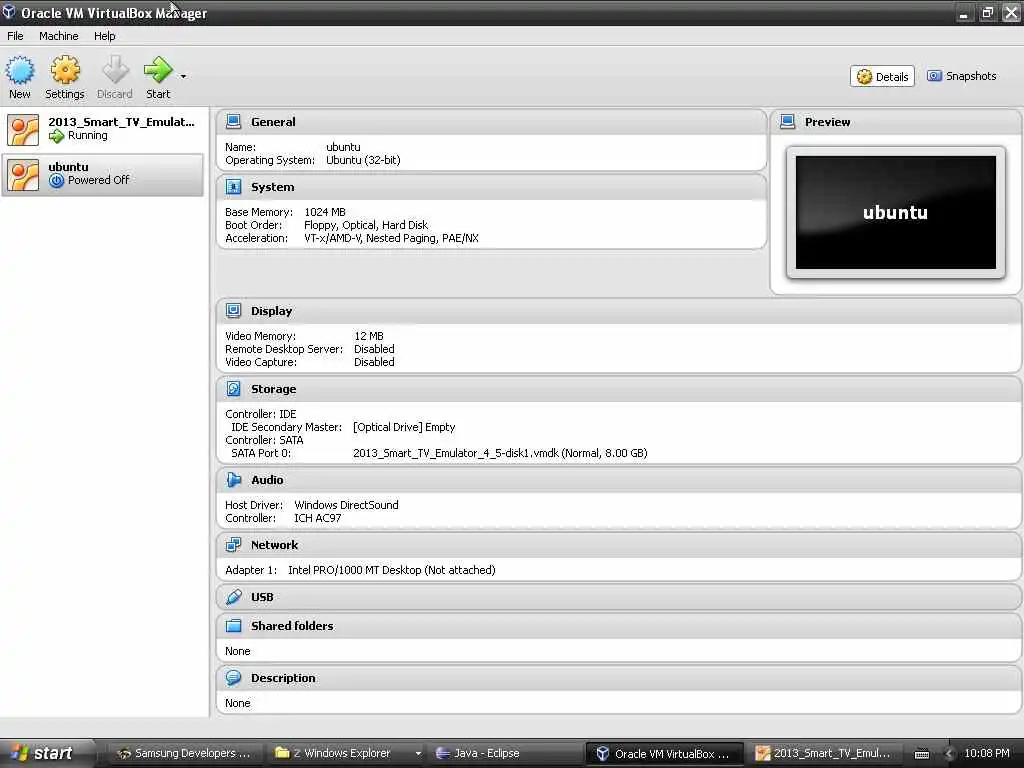Click the Details button

(882, 76)
